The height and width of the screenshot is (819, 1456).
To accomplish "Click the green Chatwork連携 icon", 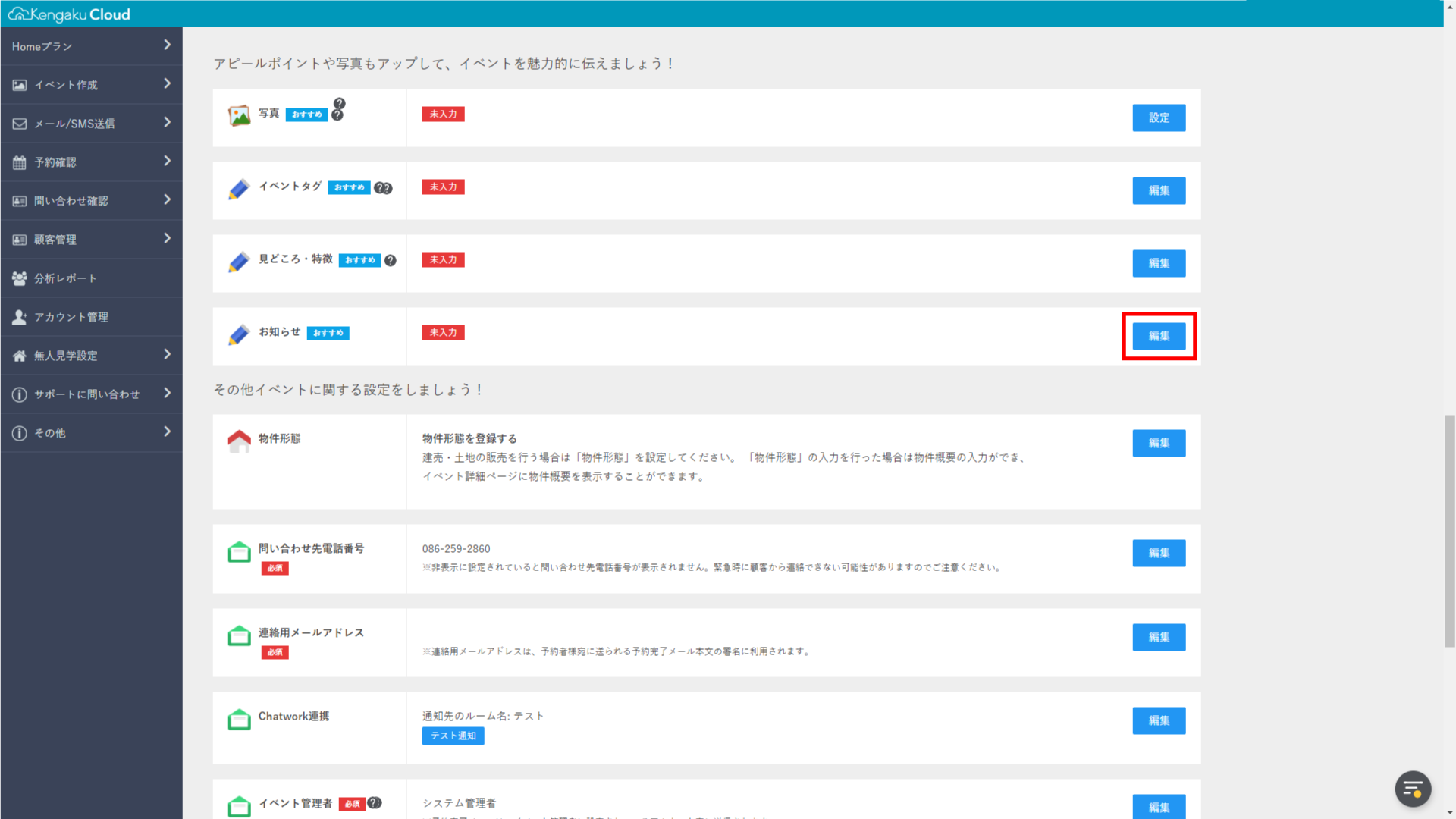I will click(240, 719).
